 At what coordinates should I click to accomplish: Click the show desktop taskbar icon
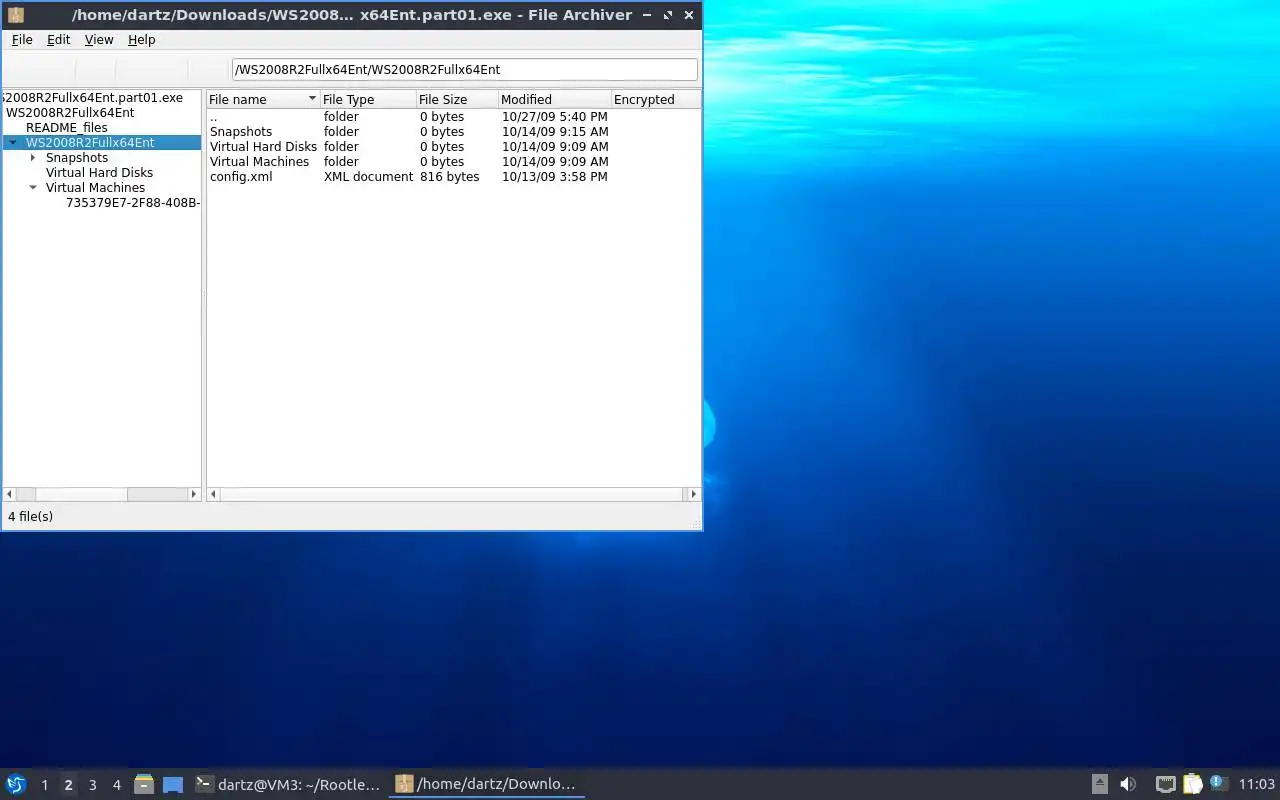[x=173, y=785]
